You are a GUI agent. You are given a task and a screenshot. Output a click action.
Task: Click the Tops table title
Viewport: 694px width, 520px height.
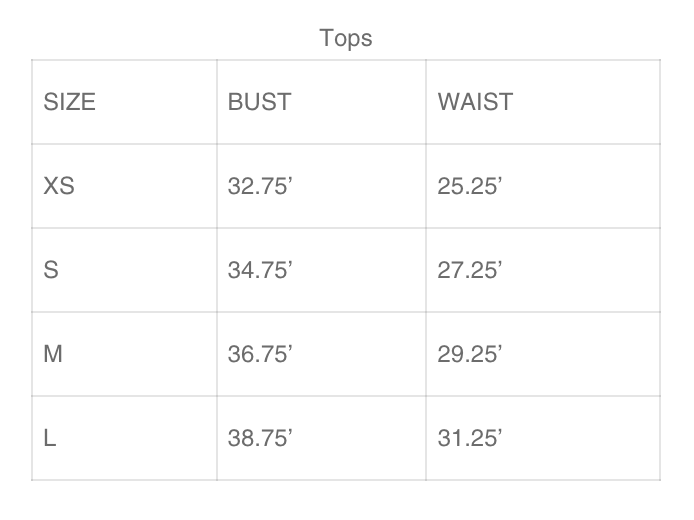click(346, 38)
